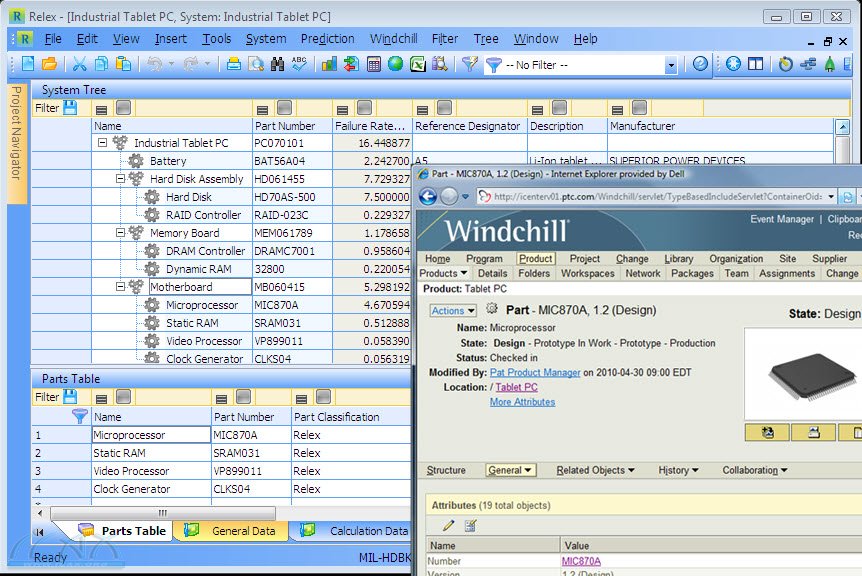This screenshot has width=862, height=576.
Task: Open the calculator icon in toolbar
Action: coord(373,64)
